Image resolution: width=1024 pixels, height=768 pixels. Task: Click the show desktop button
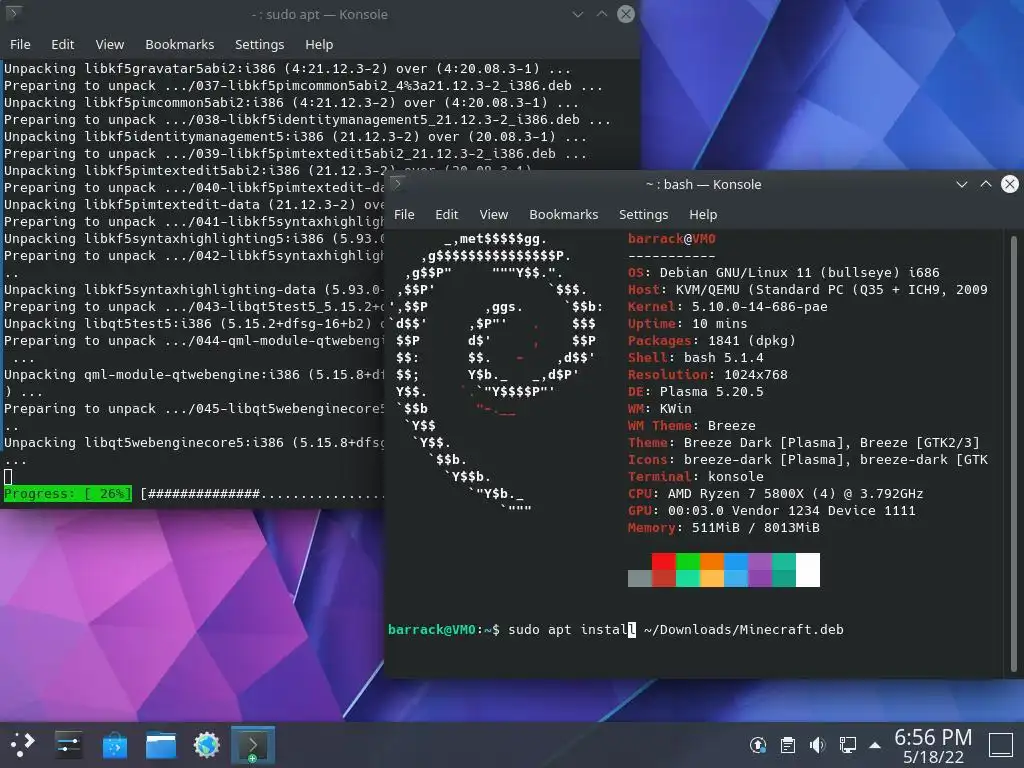tap(1000, 745)
